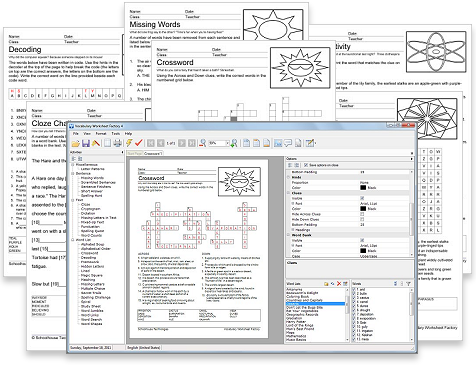476x365 pixels.
Task: Toggle Clues Visible checkbox
Action: [x=362, y=198]
